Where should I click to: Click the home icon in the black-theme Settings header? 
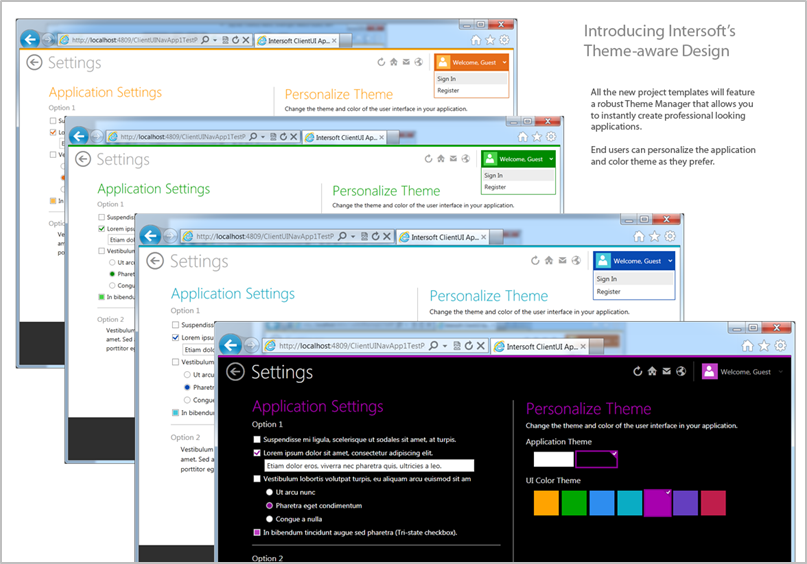(x=652, y=372)
